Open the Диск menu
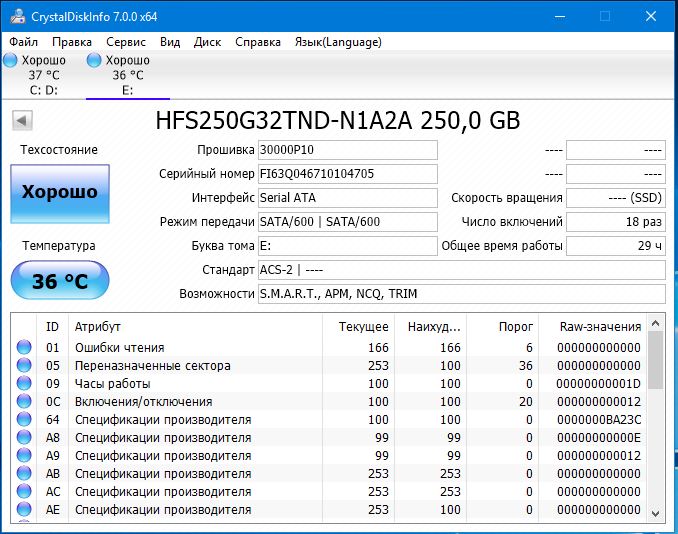Viewport: 678px width, 534px height. 207,42
